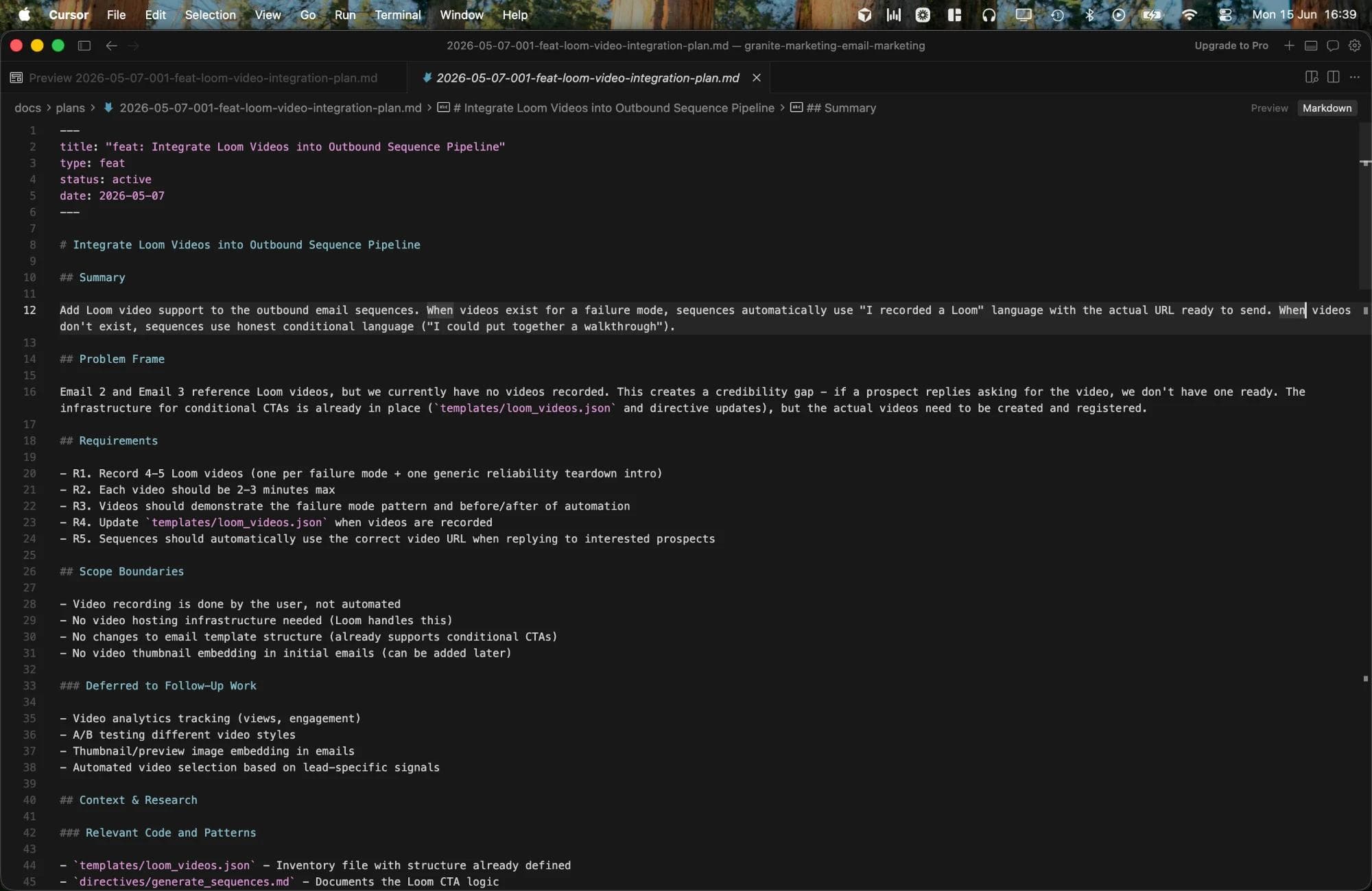Split the editor right

1333,77
